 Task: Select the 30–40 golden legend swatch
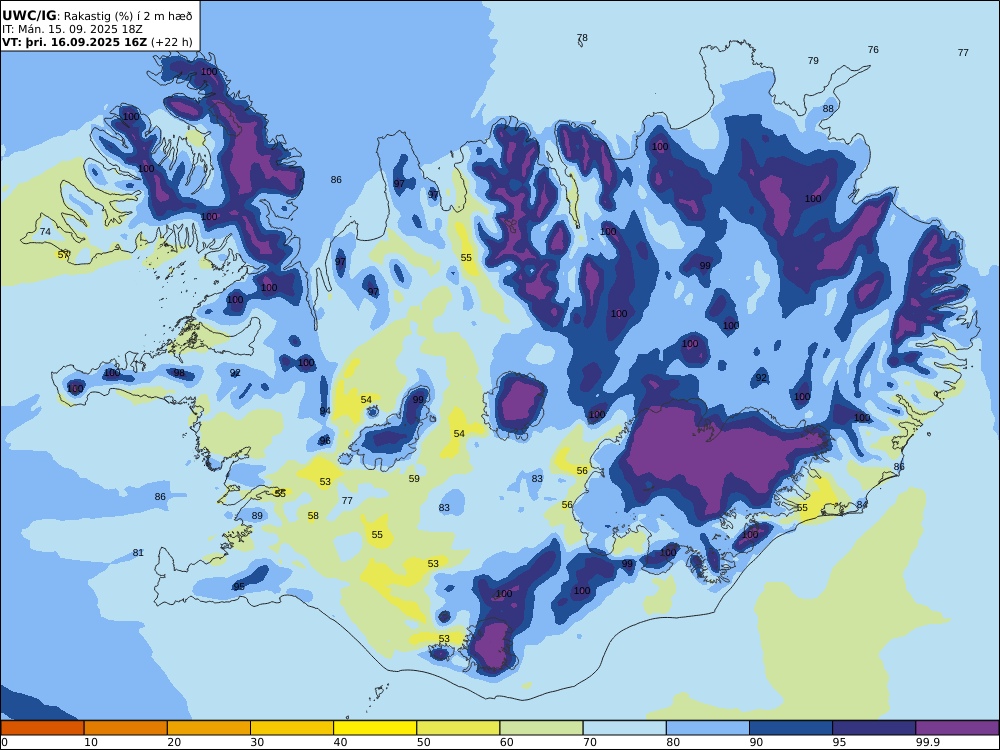pos(292,728)
